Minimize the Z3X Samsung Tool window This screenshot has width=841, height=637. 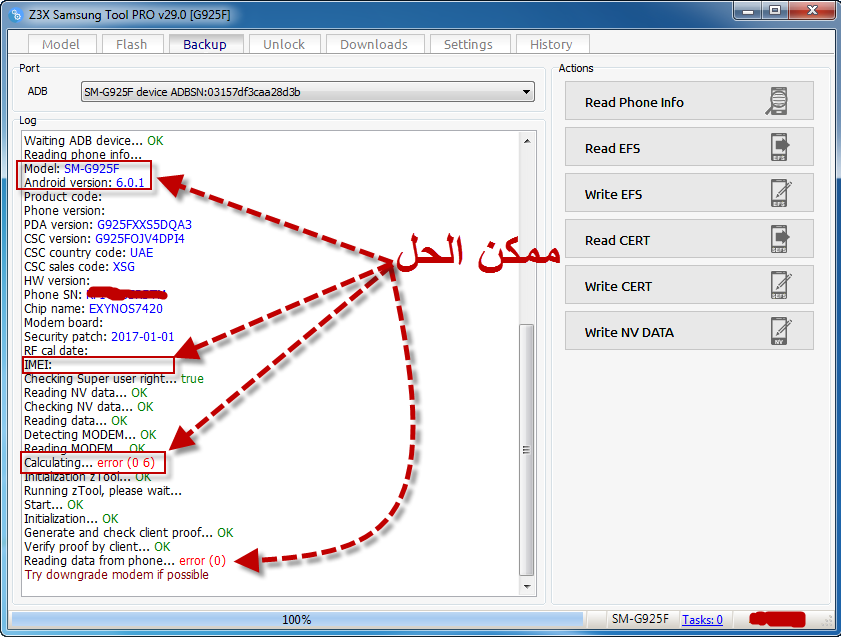coord(748,11)
